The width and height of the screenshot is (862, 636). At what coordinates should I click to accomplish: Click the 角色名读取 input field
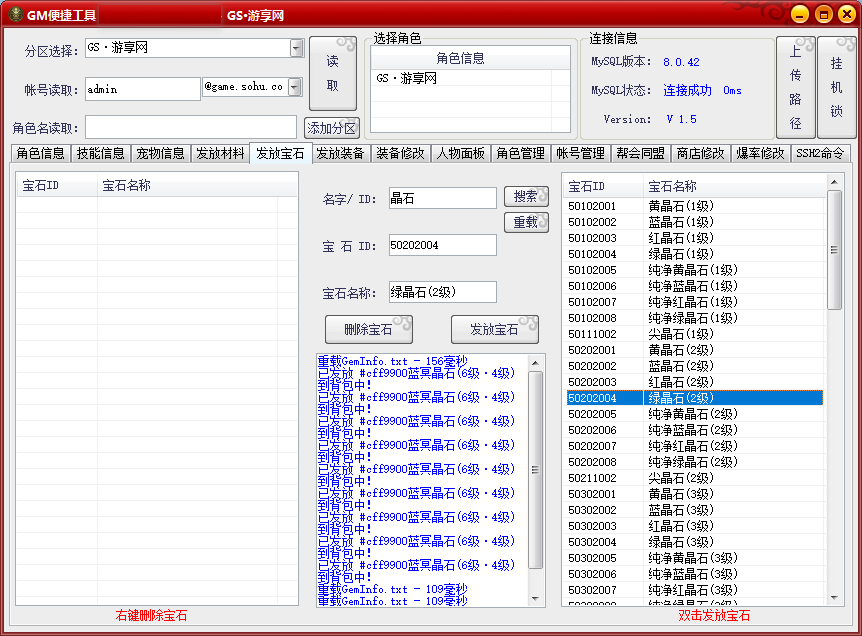(x=190, y=127)
